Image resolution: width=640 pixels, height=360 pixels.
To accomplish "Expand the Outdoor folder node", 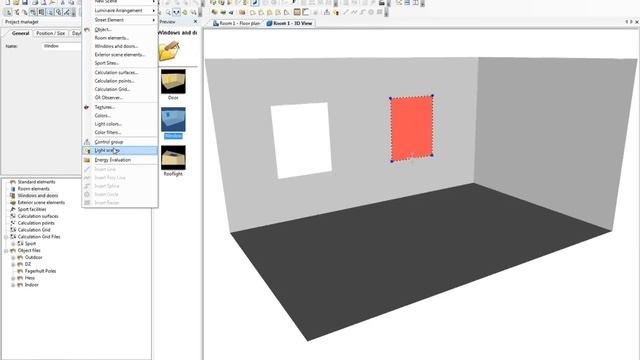I will [13, 258].
